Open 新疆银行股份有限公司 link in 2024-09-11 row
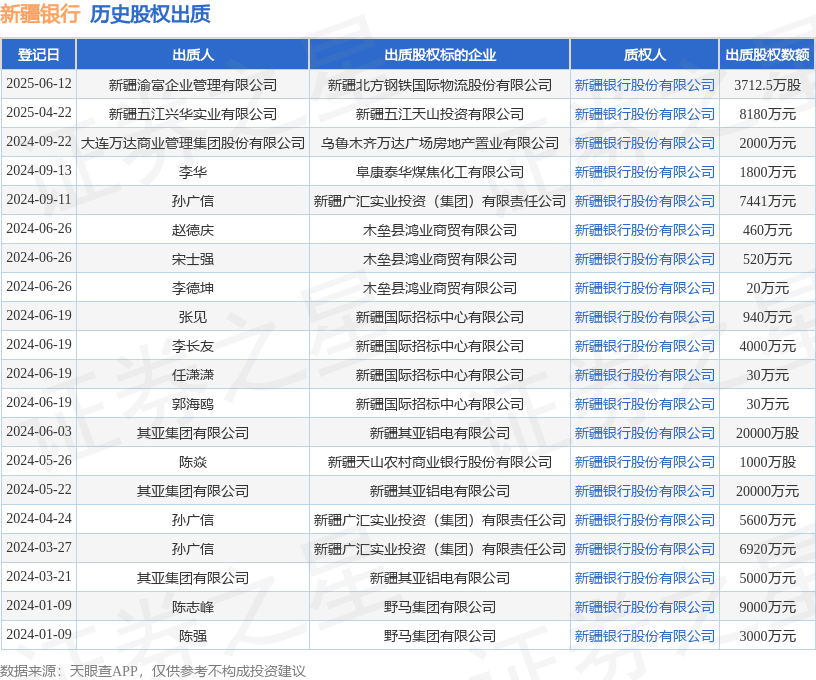The width and height of the screenshot is (816, 680). pyautogui.click(x=645, y=201)
